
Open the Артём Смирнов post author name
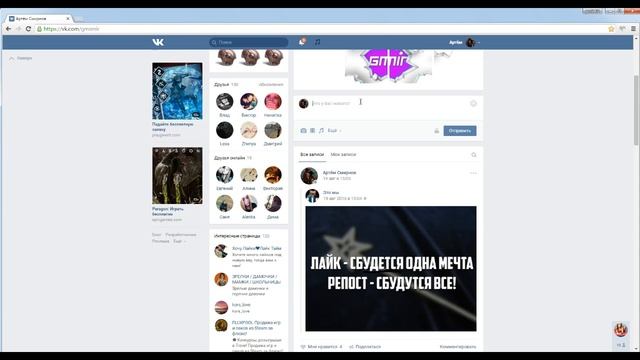339,173
